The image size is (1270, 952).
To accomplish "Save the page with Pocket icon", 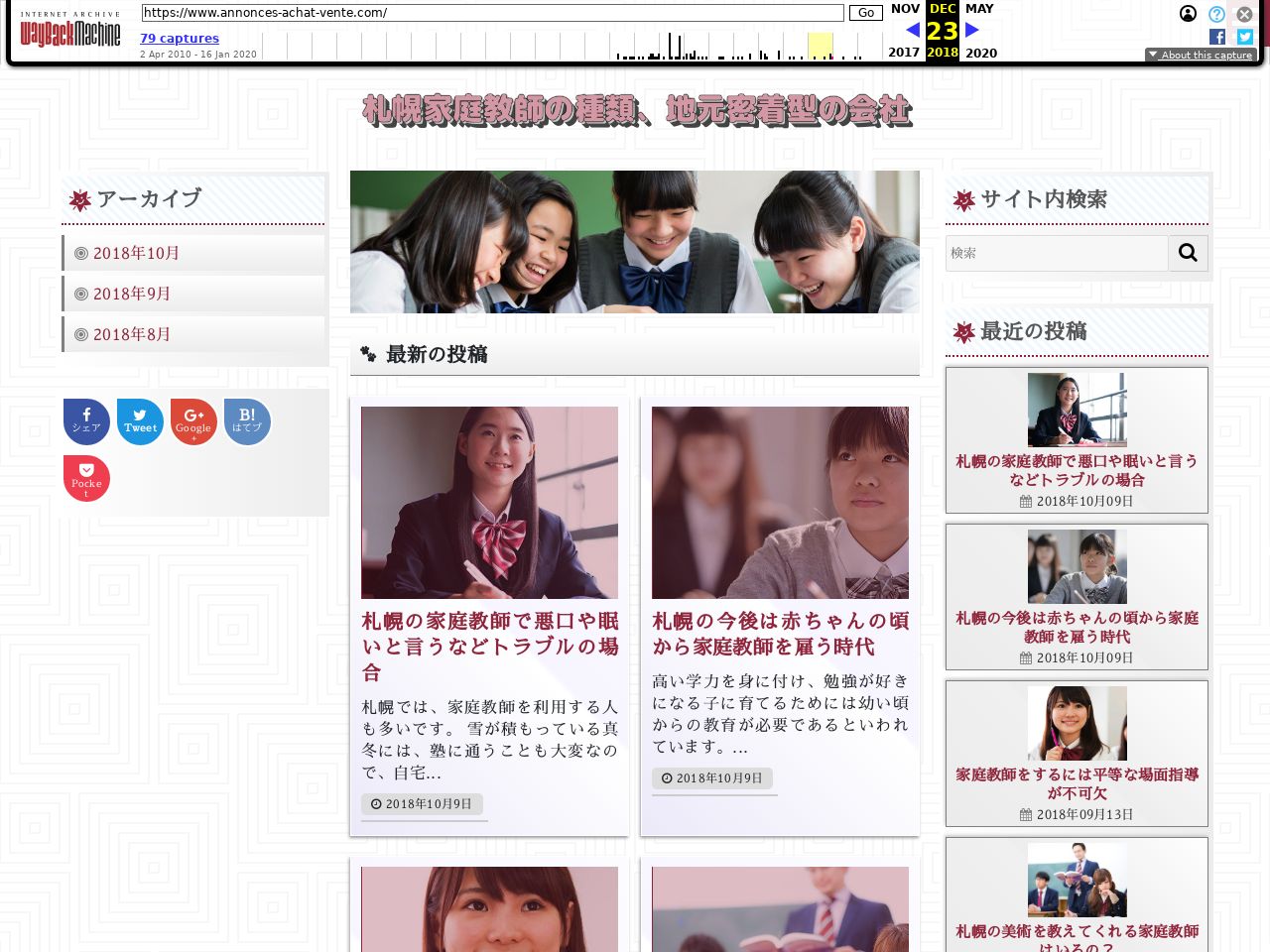I will [86, 478].
